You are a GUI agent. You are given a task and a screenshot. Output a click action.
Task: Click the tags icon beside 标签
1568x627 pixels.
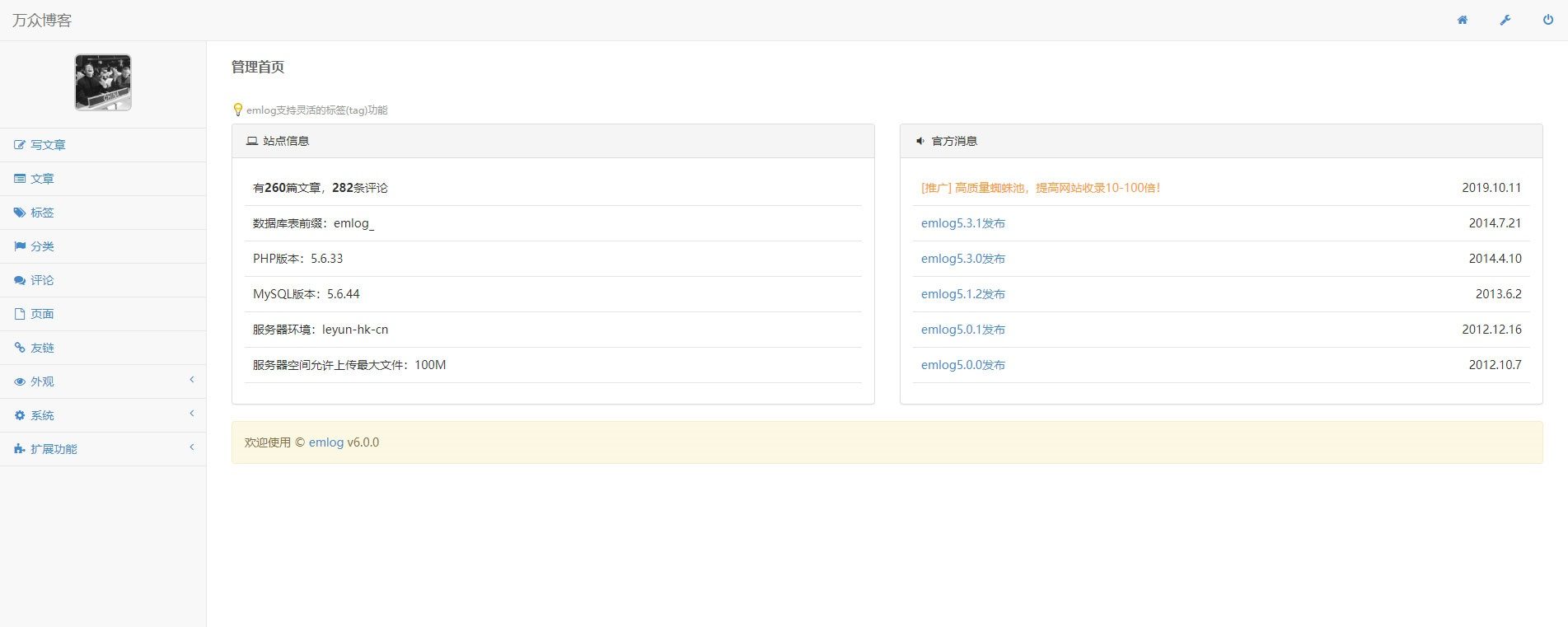point(20,213)
